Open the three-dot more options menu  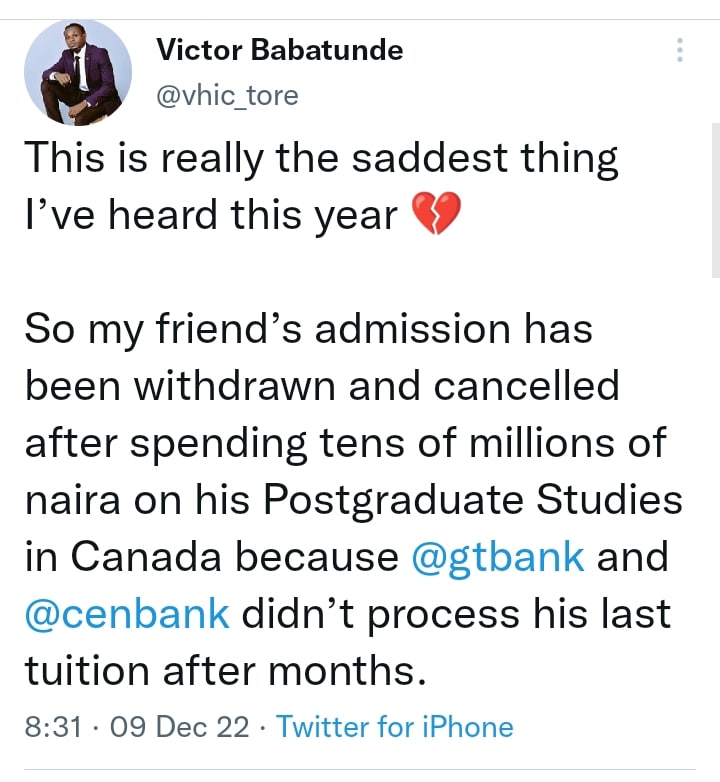681,51
